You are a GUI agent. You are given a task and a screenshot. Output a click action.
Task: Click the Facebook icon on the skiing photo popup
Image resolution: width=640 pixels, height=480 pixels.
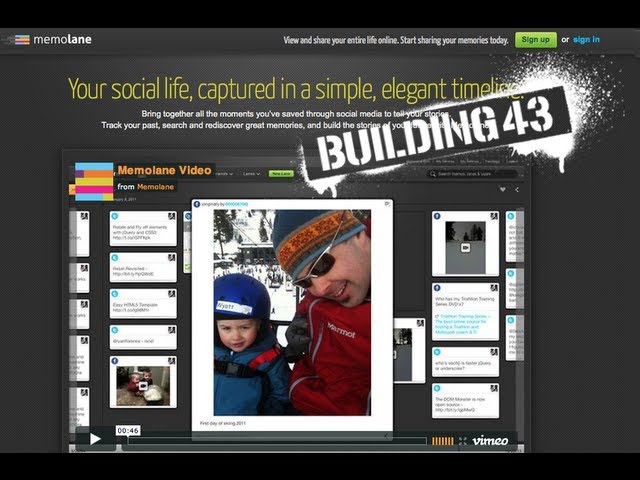(x=197, y=204)
